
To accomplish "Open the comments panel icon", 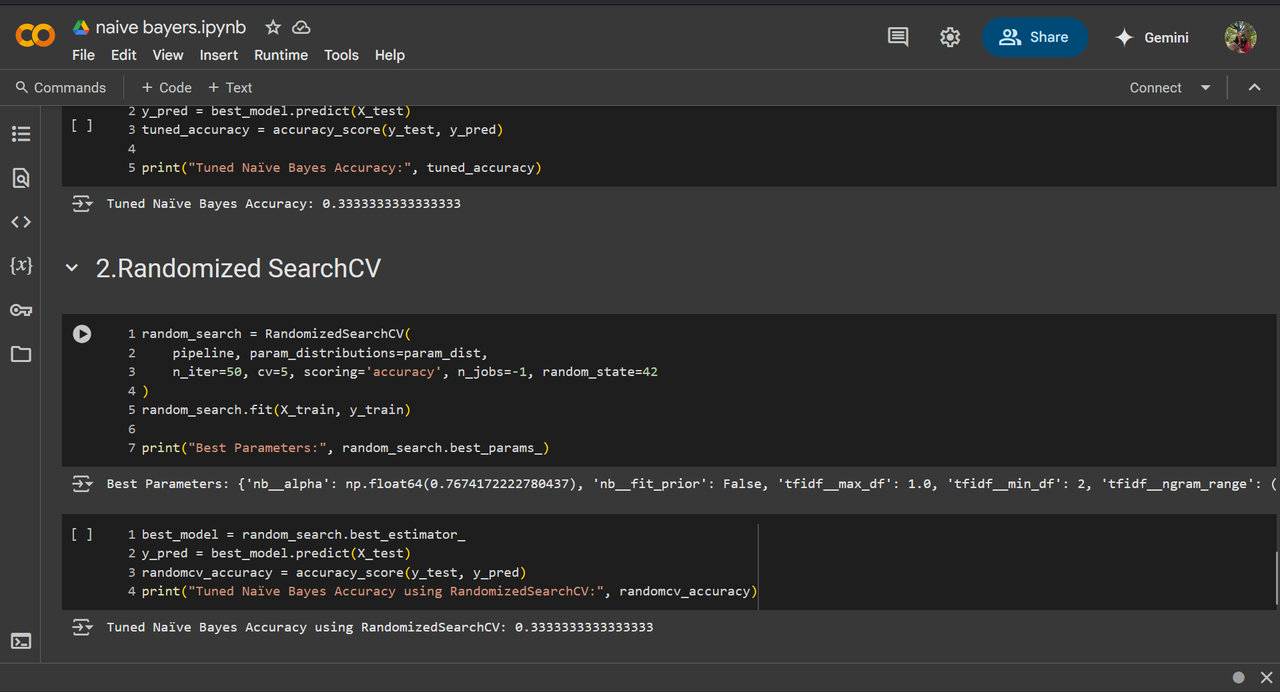I will click(898, 37).
